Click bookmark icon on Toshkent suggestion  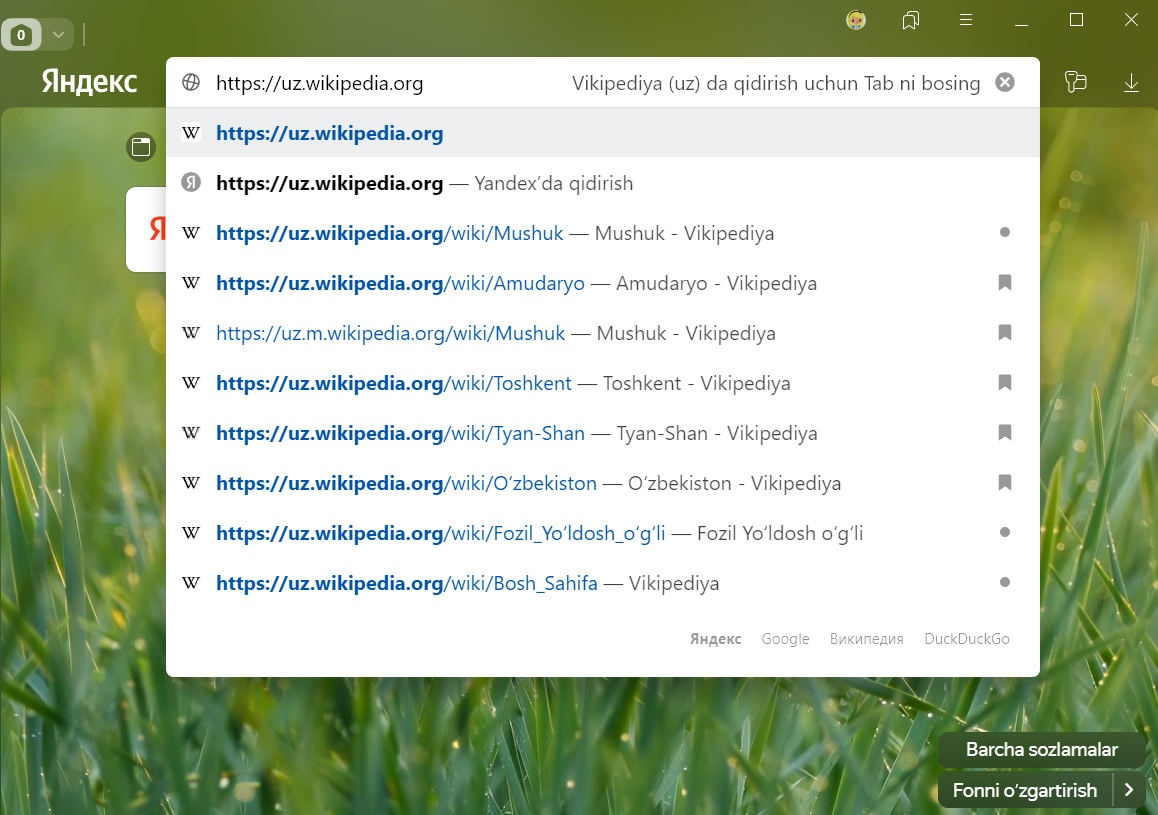coord(1005,383)
